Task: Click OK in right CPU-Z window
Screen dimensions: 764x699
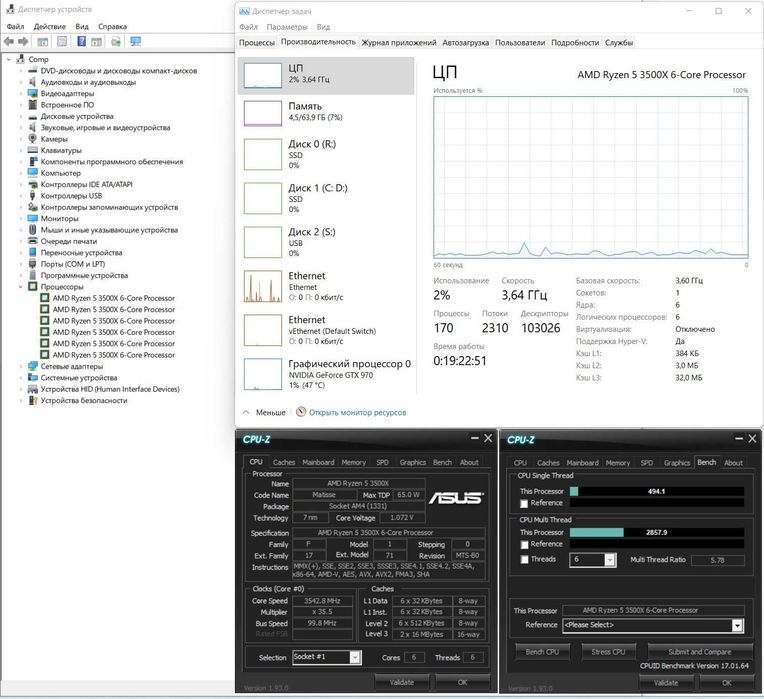Action: point(726,682)
